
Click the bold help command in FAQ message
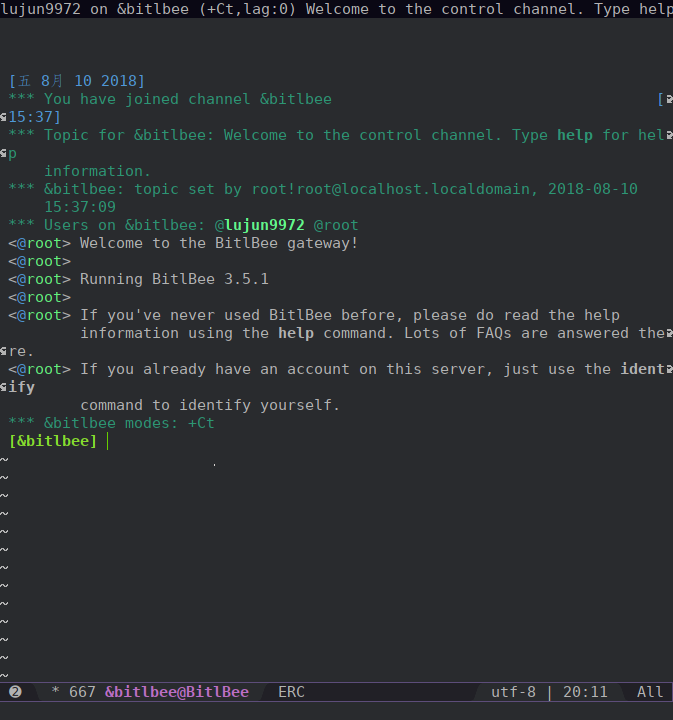tap(295, 333)
